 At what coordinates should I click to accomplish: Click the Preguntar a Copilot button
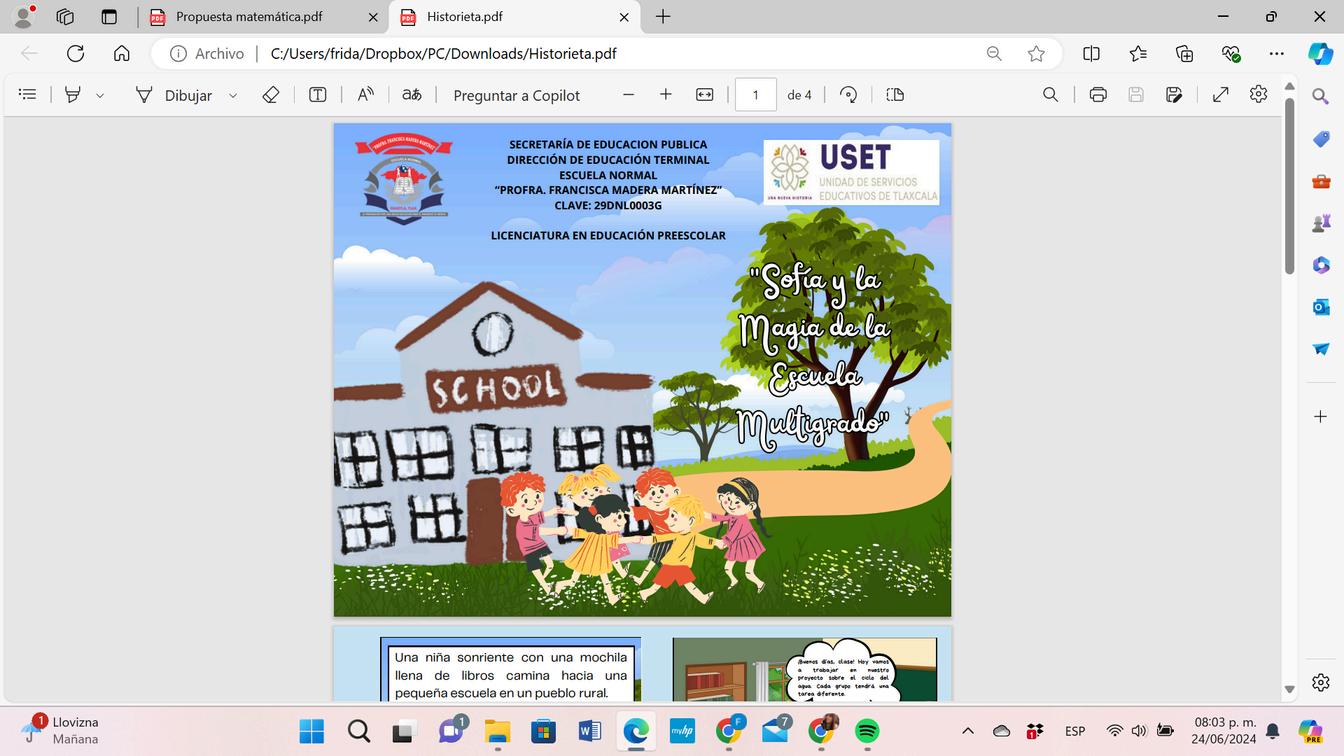[x=517, y=95]
